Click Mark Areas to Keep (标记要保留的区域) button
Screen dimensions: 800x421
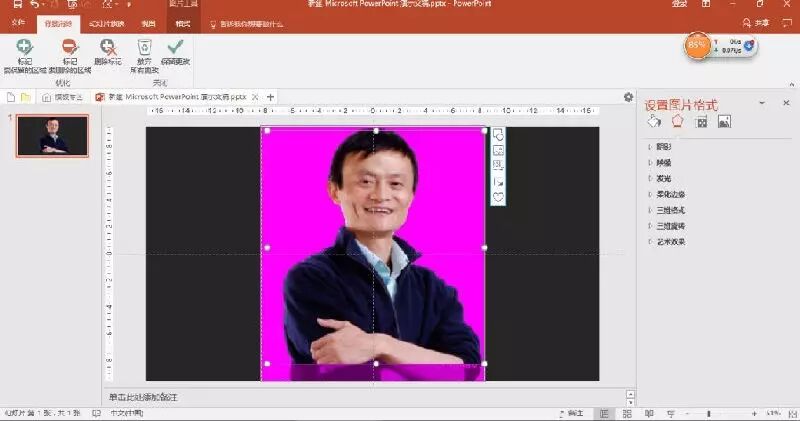point(24,55)
